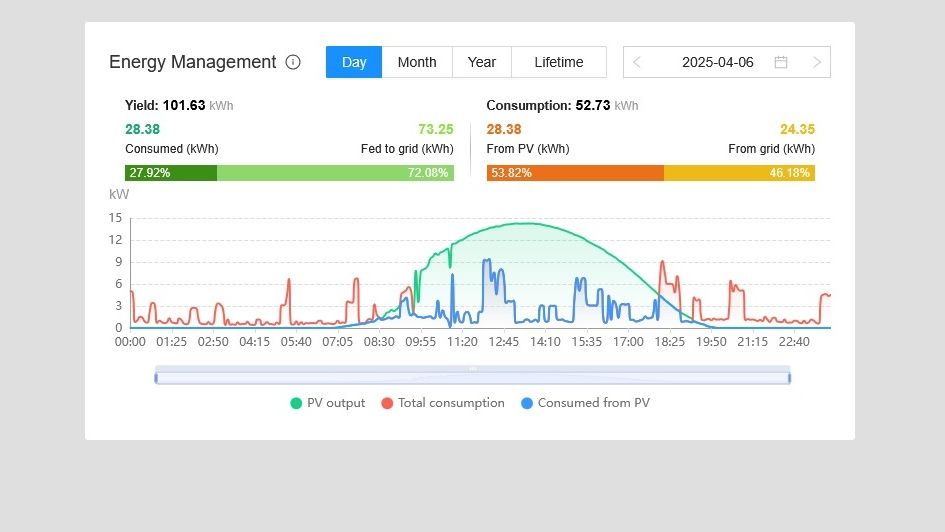Image resolution: width=945 pixels, height=532 pixels.
Task: Go to previous day arrow
Action: point(637,62)
